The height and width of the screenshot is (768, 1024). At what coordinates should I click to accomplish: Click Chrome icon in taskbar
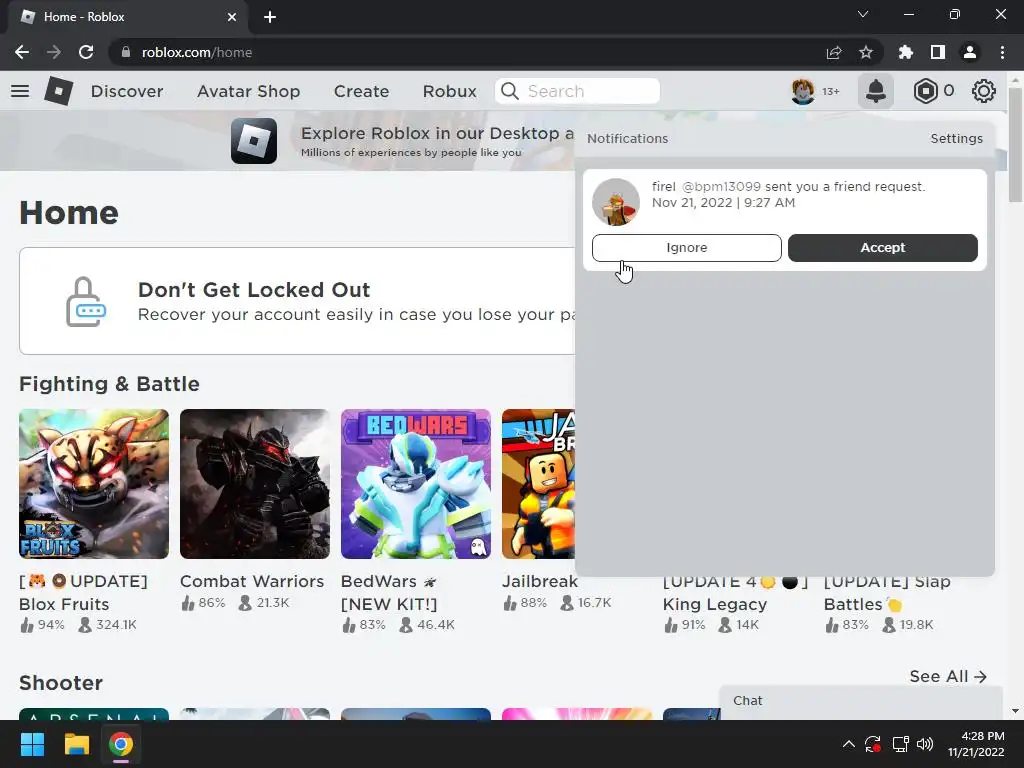[x=121, y=744]
